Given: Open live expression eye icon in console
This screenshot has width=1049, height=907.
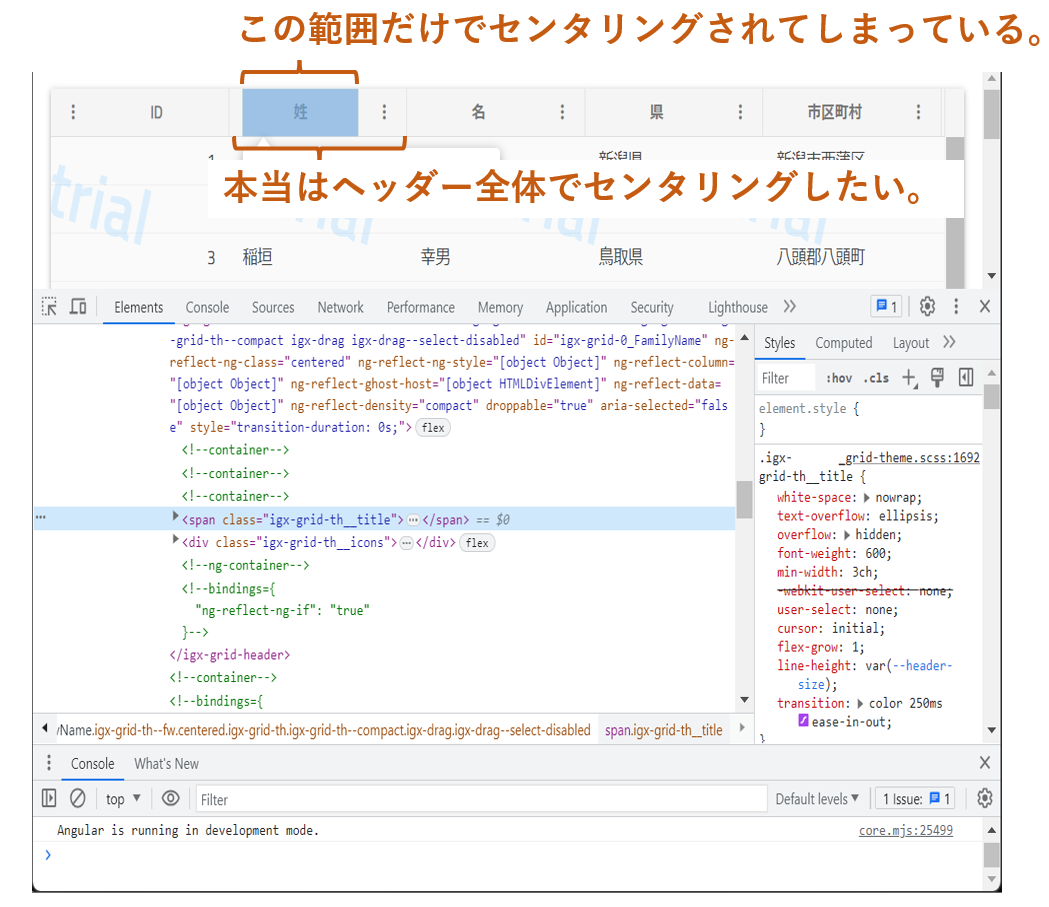Looking at the screenshot, I should tap(171, 799).
